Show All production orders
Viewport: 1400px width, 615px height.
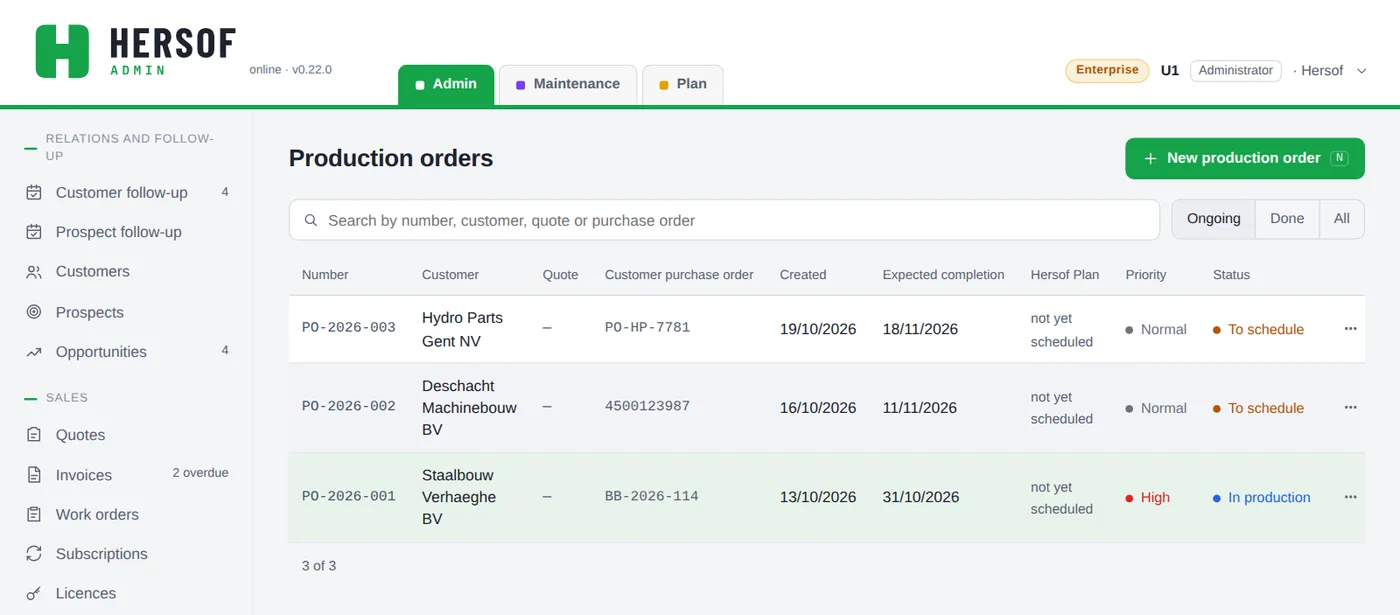coord(1342,219)
